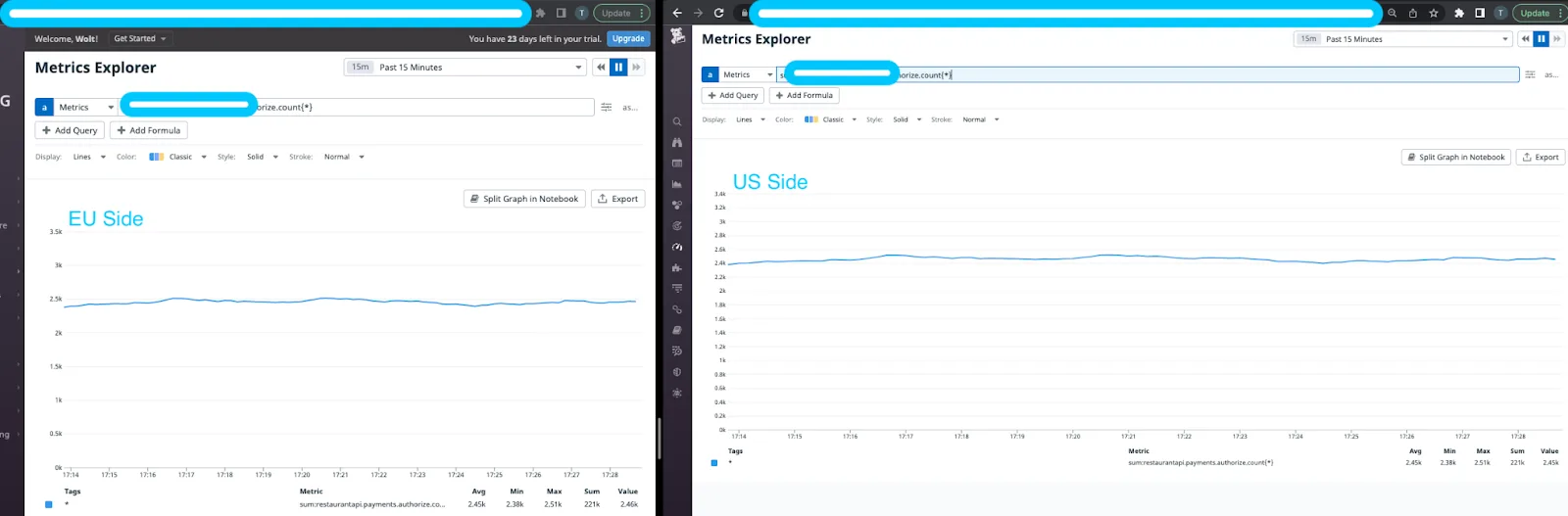The height and width of the screenshot is (516, 1568).
Task: Click Add Query in US window
Action: 733,95
